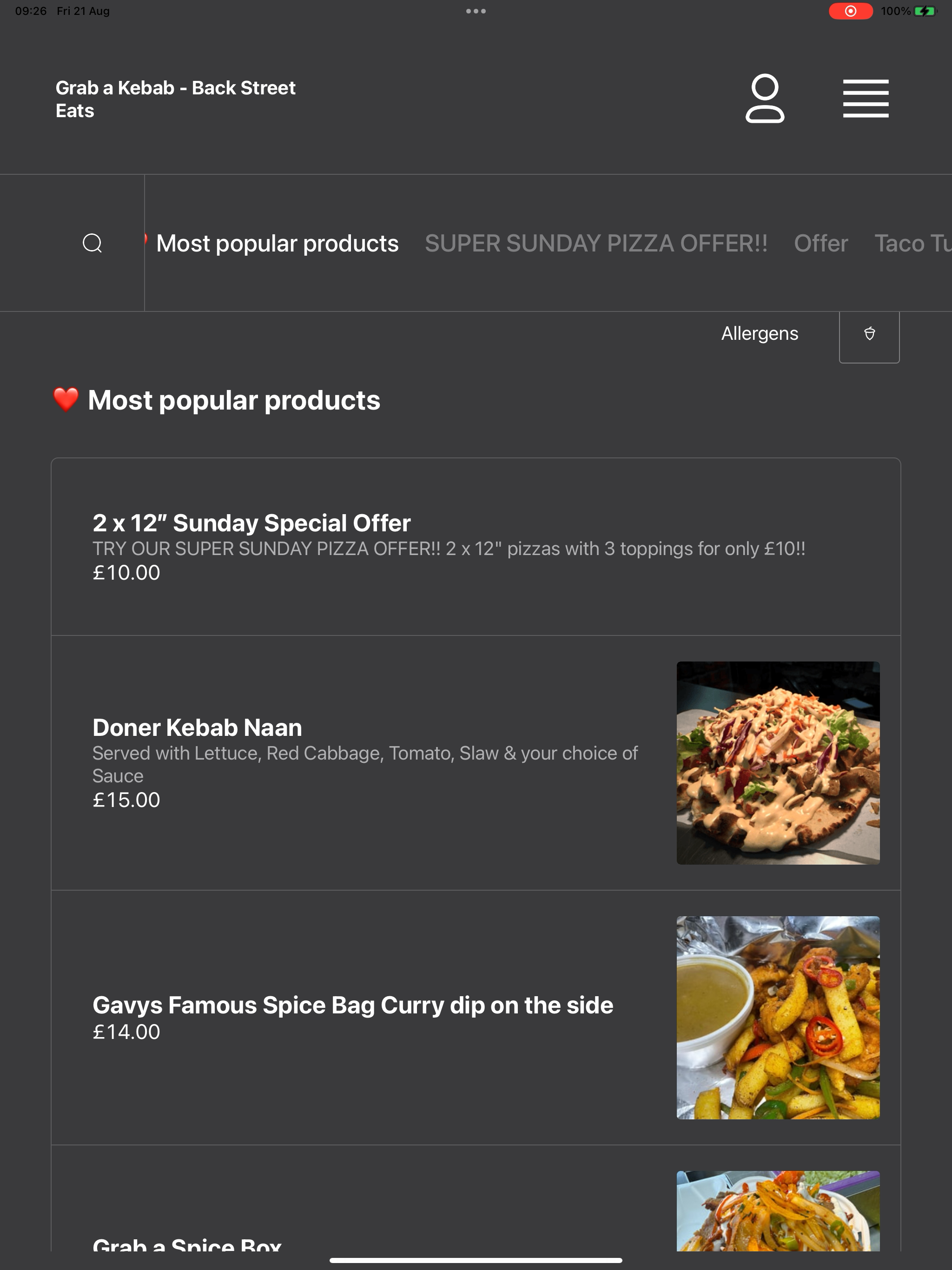The image size is (952, 1270).
Task: Tap the screen recording indicator
Action: pyautogui.click(x=850, y=11)
